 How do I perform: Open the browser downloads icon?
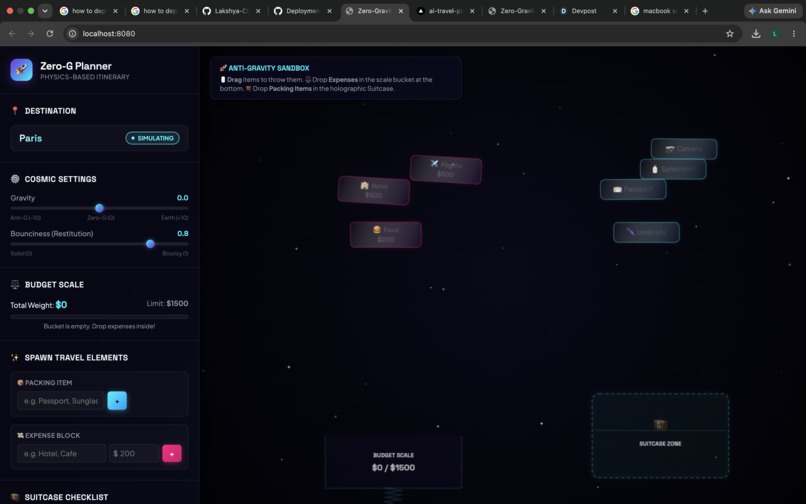[756, 33]
